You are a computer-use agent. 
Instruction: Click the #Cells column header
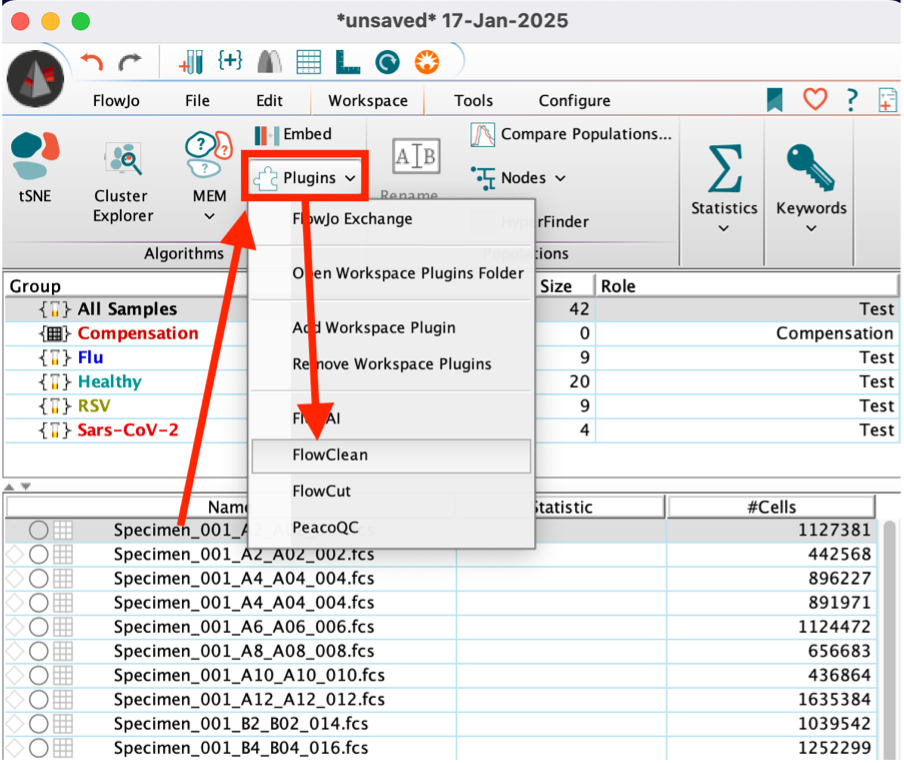(771, 507)
